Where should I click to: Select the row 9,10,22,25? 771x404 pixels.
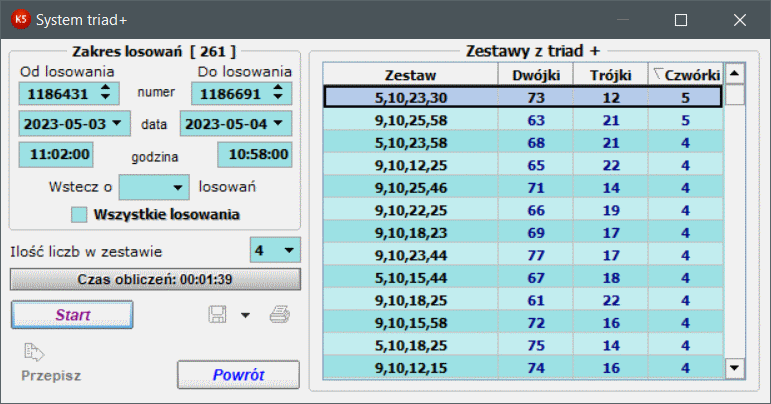[x=523, y=210]
